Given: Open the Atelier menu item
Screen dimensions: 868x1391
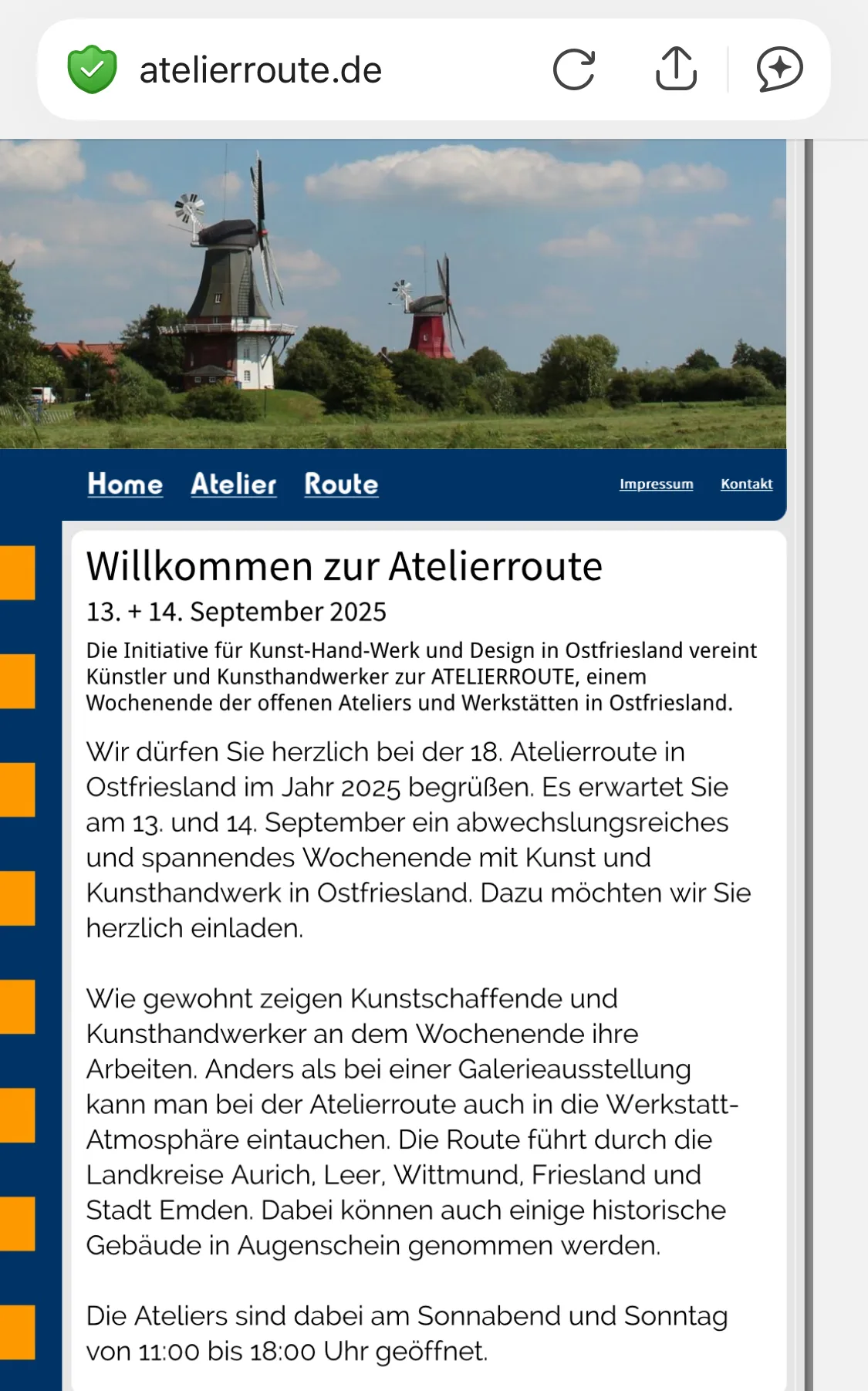Looking at the screenshot, I should click(x=234, y=484).
